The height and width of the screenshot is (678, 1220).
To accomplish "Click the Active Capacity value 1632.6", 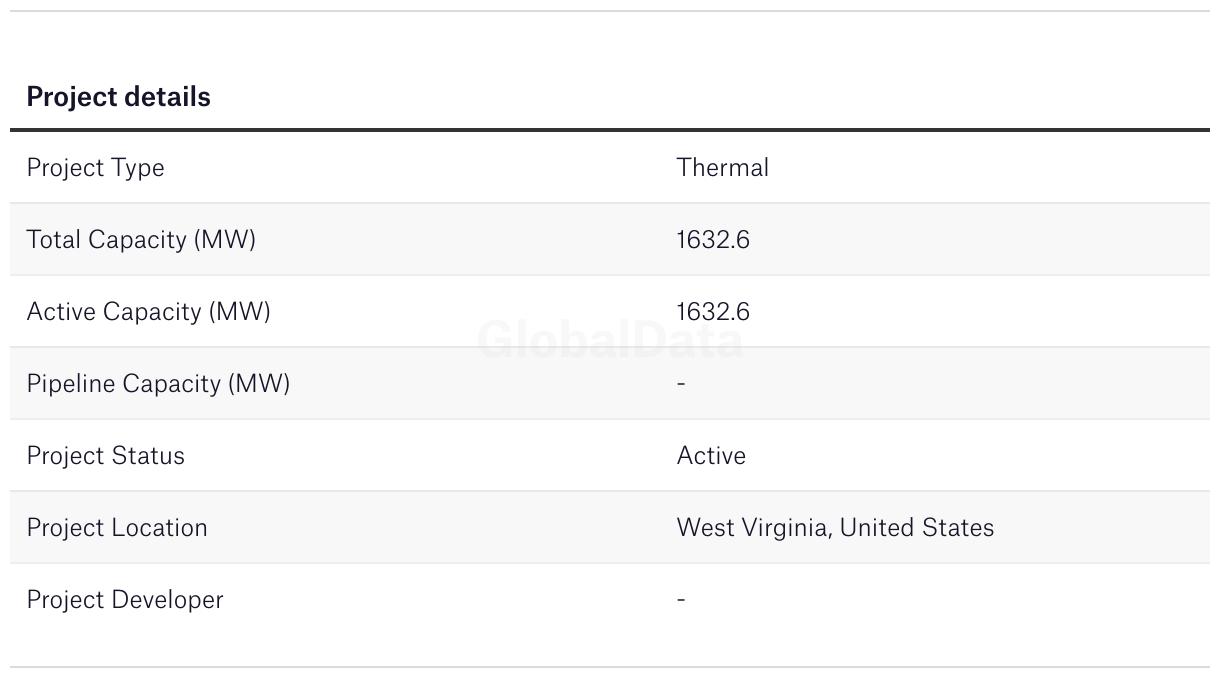I will pyautogui.click(x=712, y=312).
